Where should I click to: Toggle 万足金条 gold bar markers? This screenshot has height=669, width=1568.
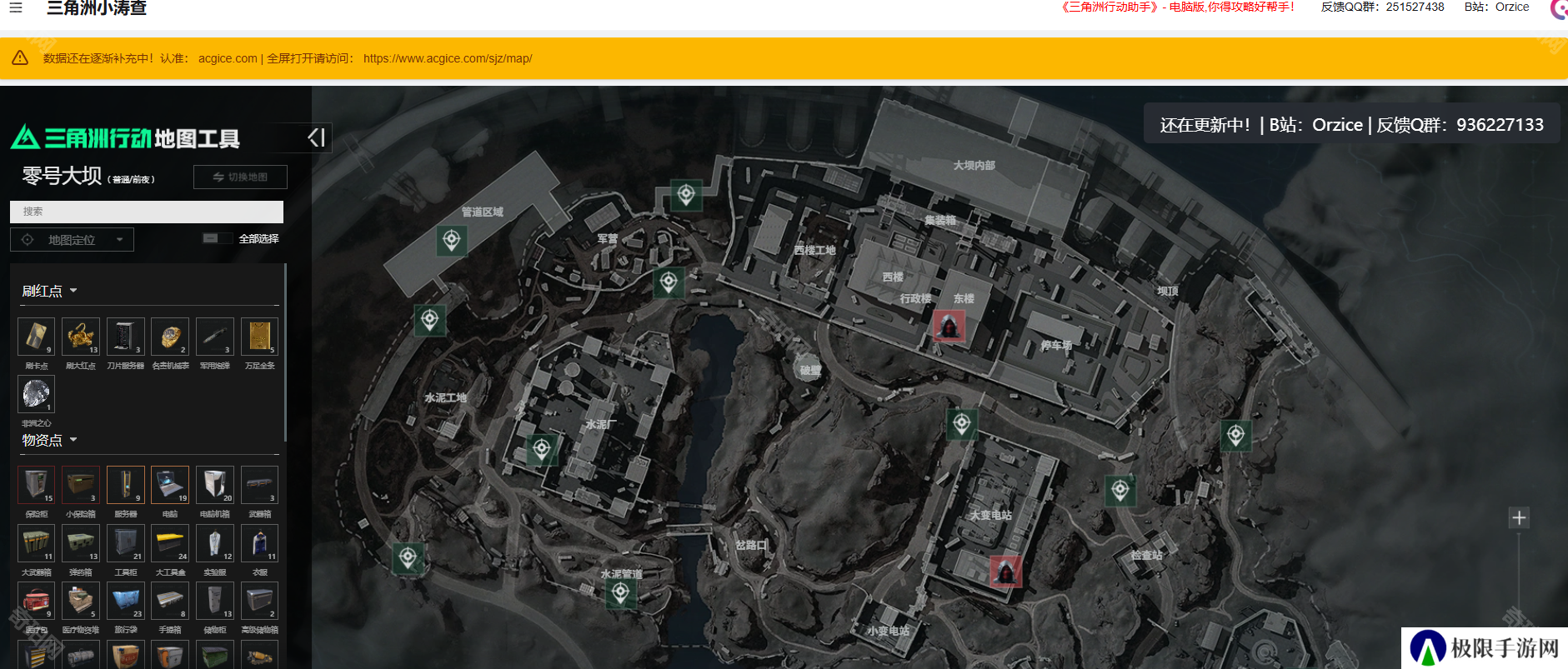click(259, 337)
